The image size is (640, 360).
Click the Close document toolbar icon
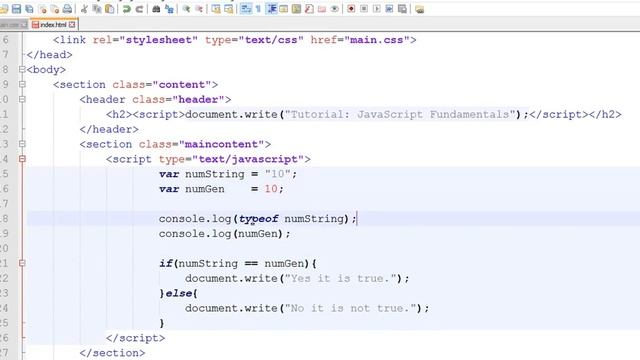(42, 9)
